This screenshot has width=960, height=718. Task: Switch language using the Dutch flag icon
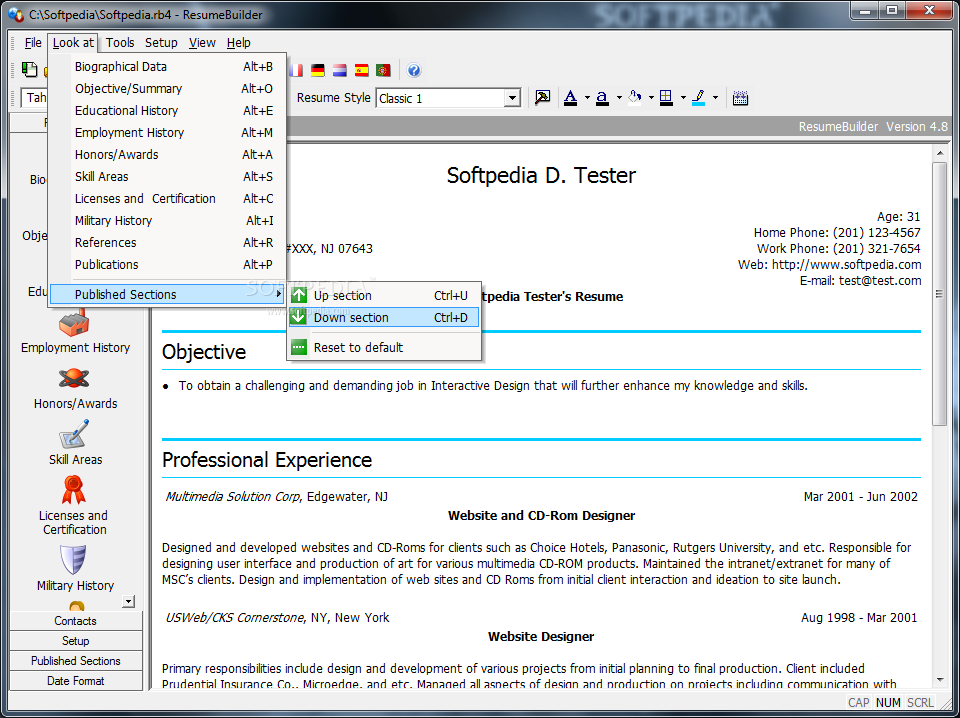[x=340, y=70]
